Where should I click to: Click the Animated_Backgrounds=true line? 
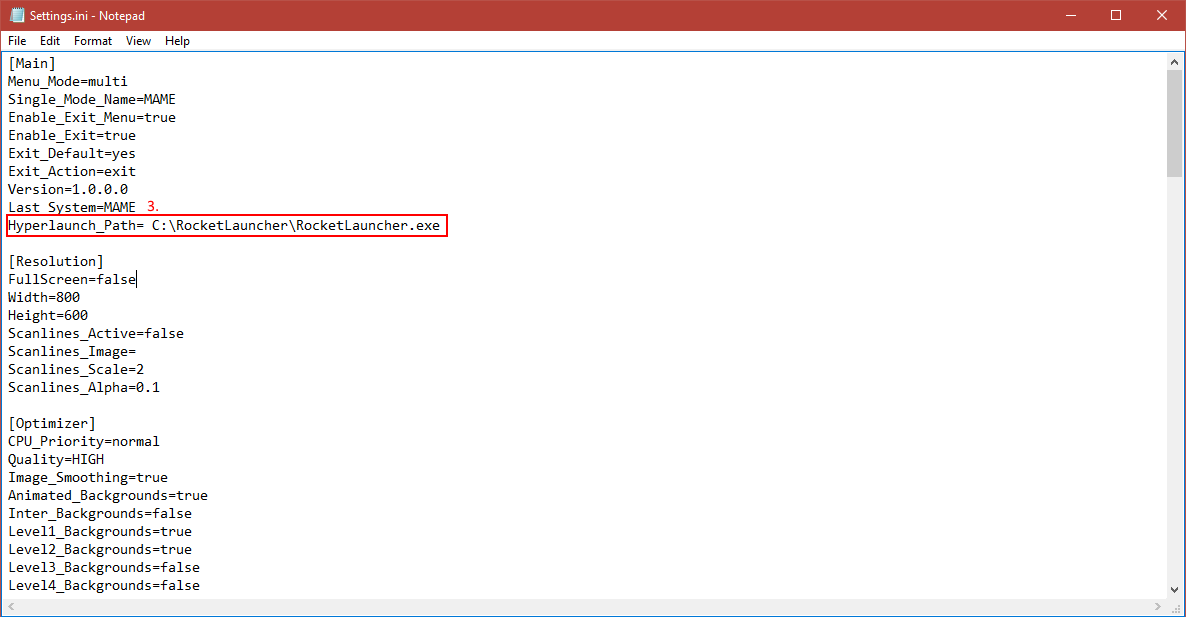(x=108, y=496)
